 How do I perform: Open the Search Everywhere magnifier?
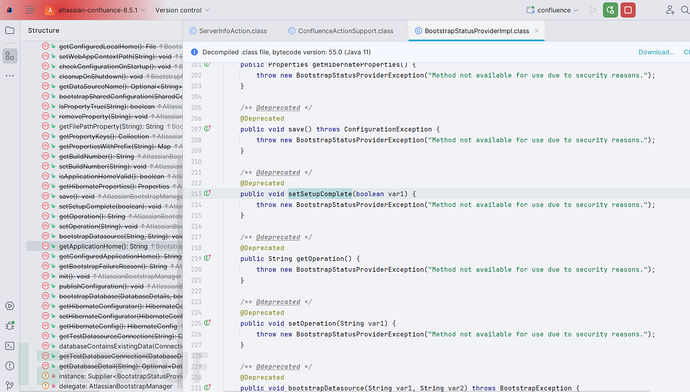pyautogui.click(x=685, y=10)
